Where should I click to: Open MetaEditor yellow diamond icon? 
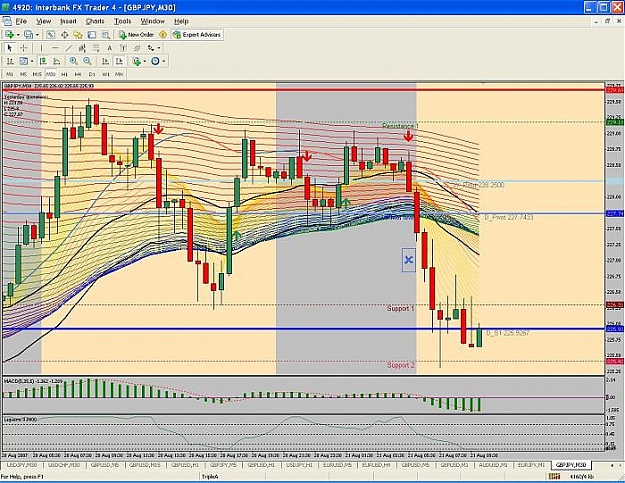click(163, 35)
